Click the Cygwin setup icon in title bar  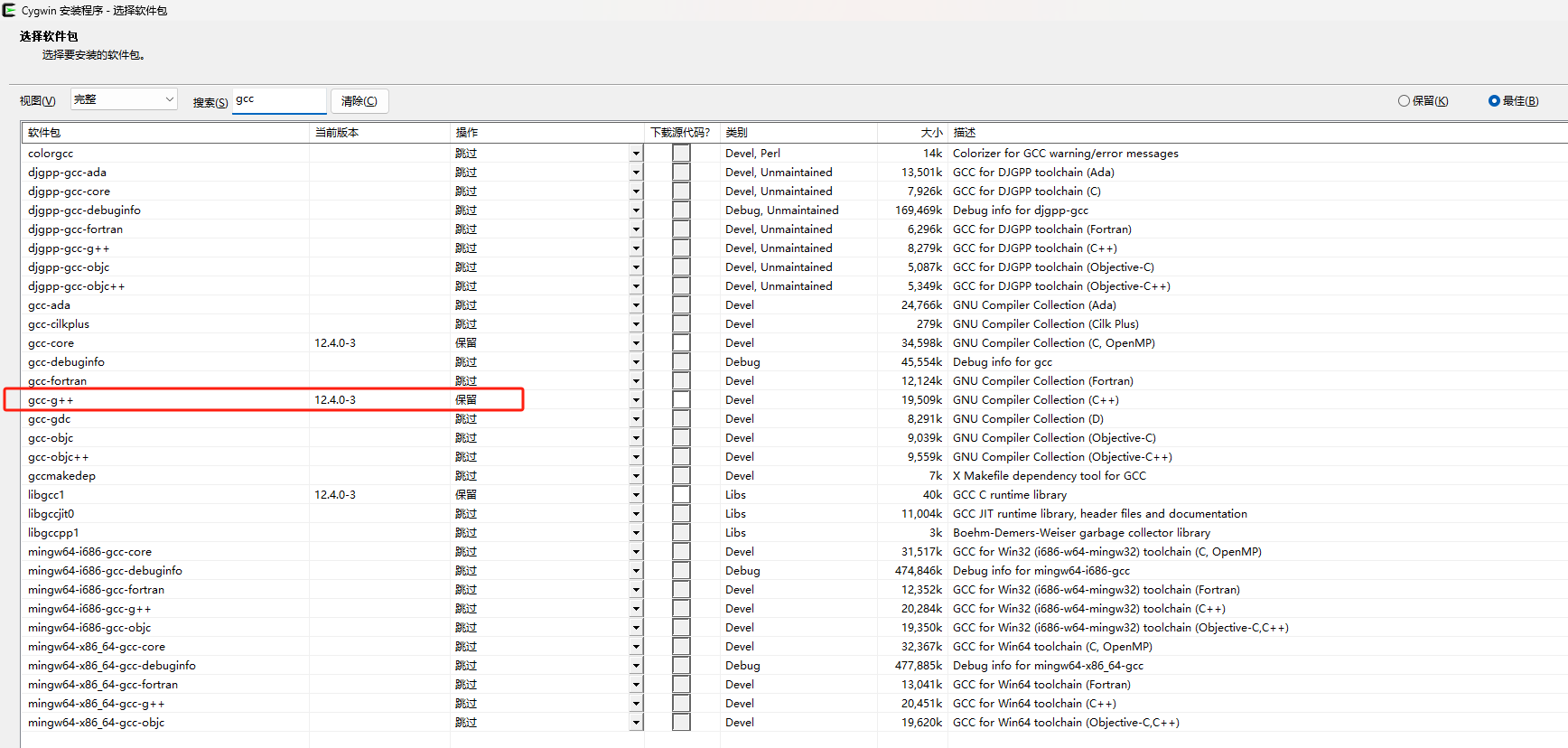point(9,10)
